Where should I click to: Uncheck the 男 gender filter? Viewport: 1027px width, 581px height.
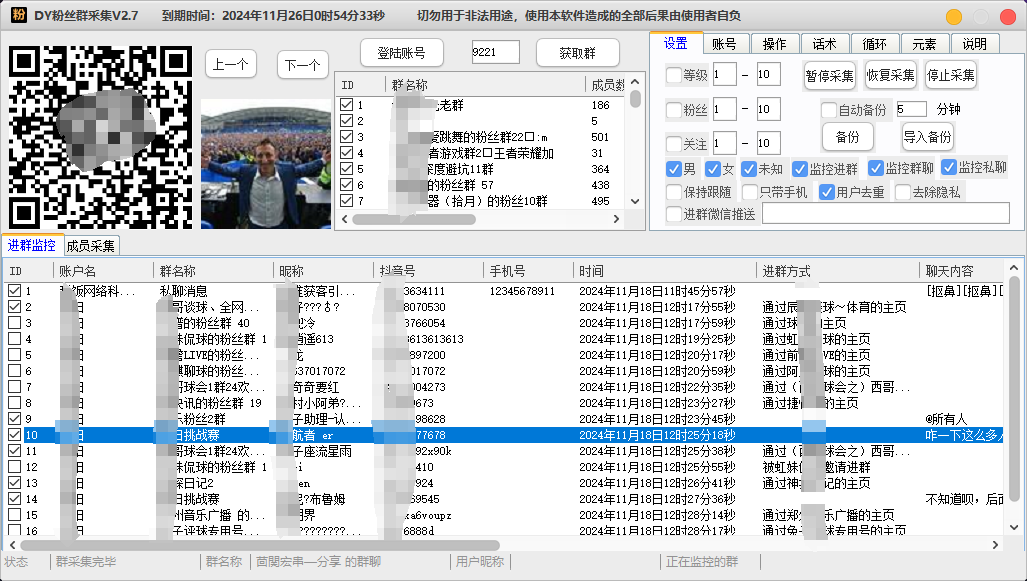click(x=674, y=169)
